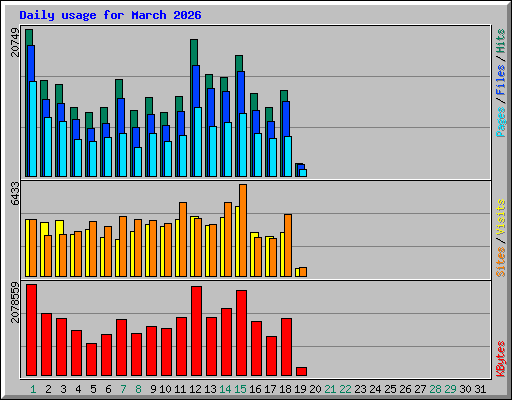Click the day 7 cyan Pages bar

point(123,155)
